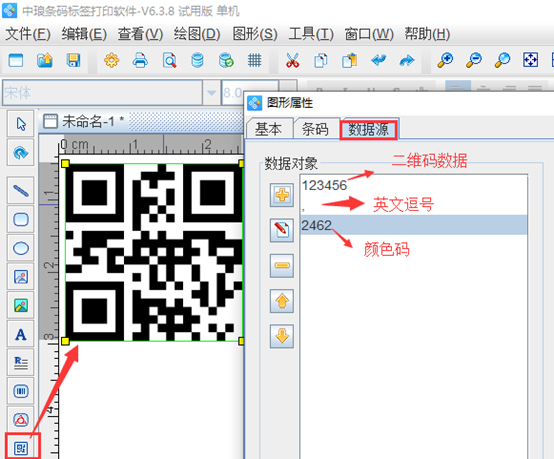
Task: Select the rich text tool
Action: point(21,363)
